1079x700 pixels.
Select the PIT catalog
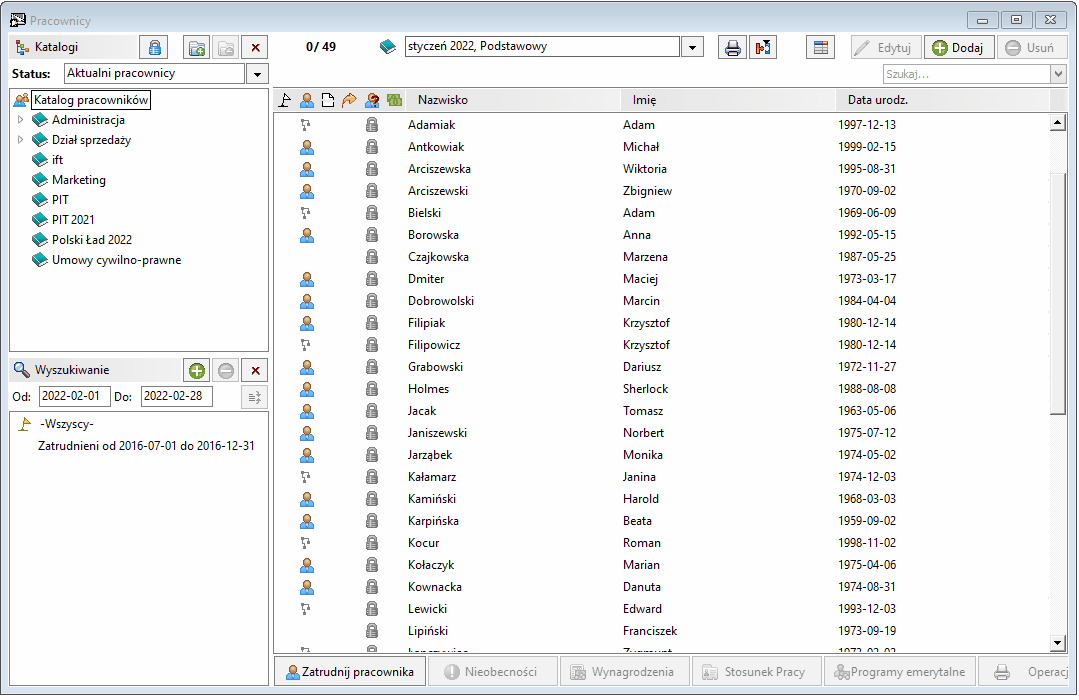tap(60, 200)
